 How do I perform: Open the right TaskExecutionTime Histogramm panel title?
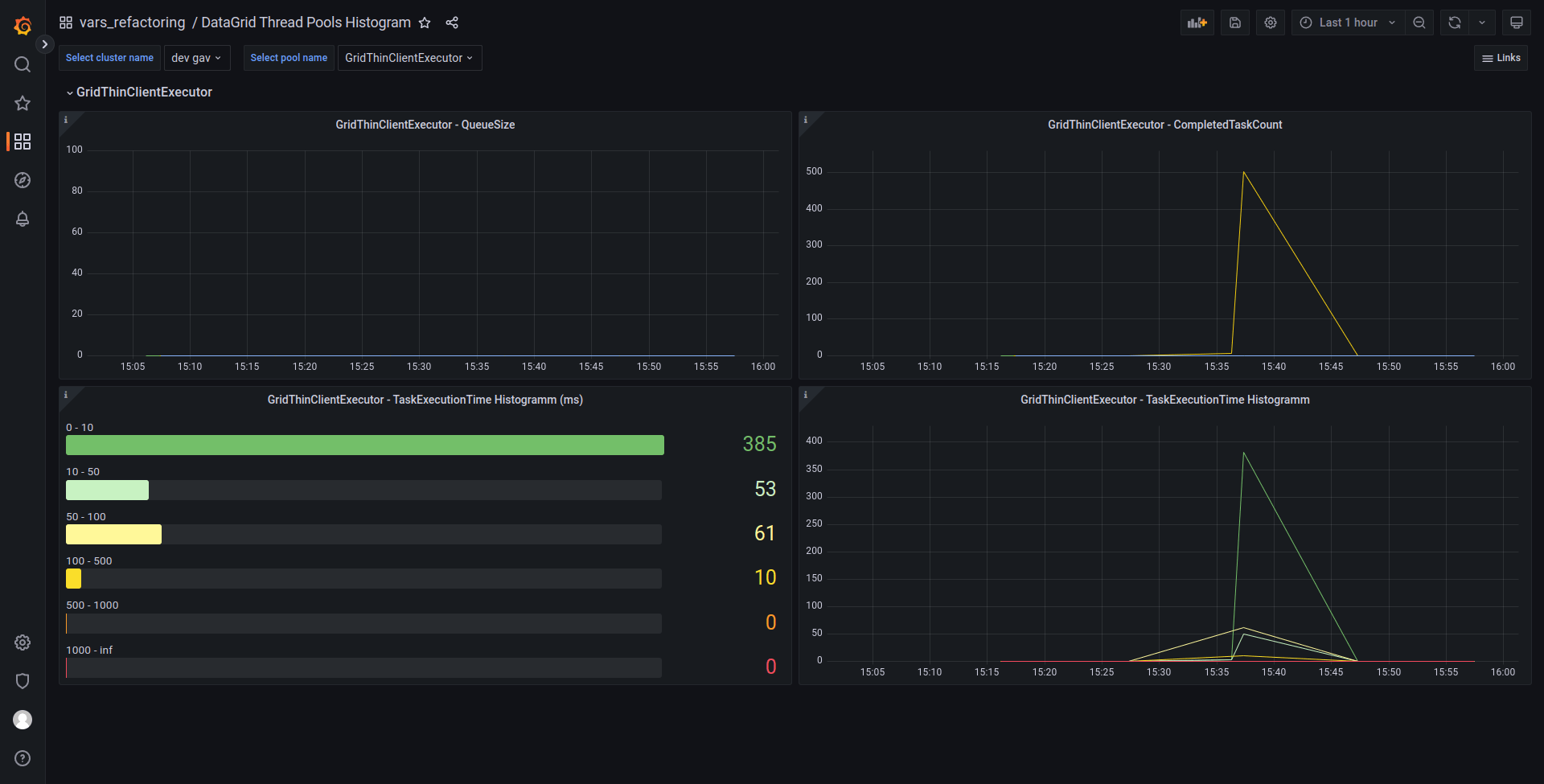click(1164, 400)
